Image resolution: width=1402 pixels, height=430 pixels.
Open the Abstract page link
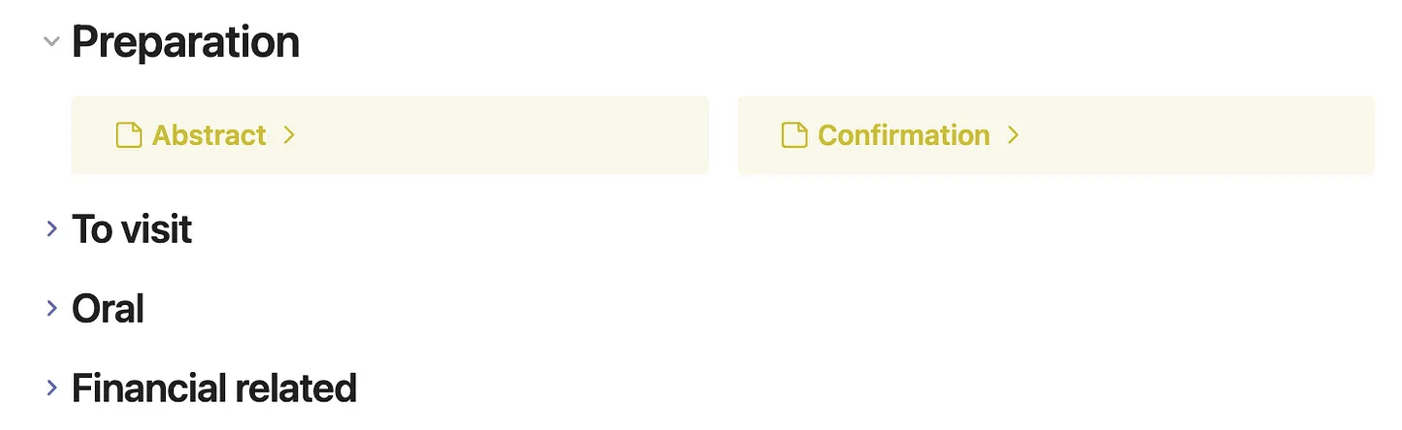(x=209, y=135)
